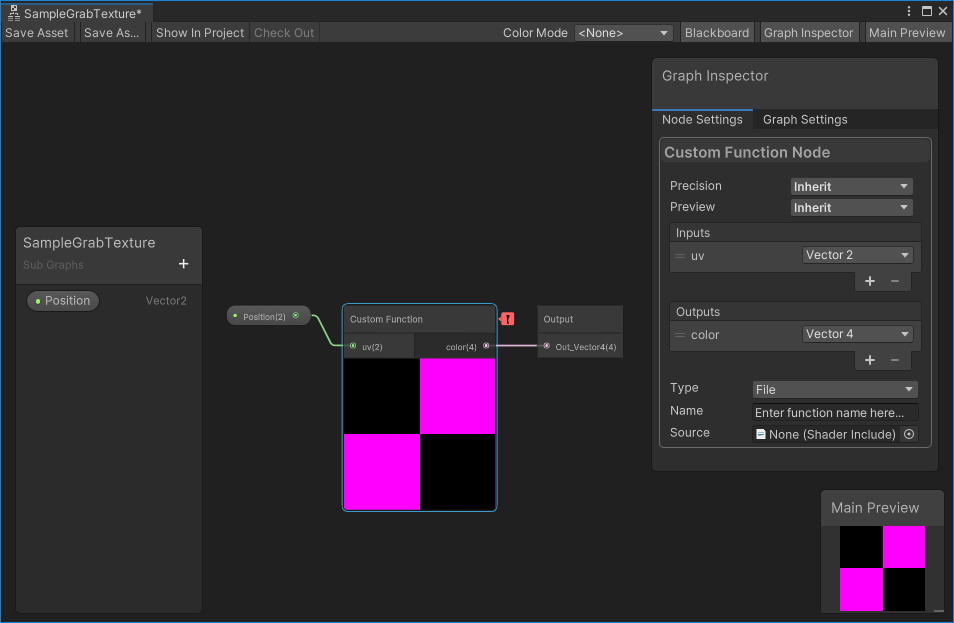954x623 pixels.
Task: Switch to the Node Settings tab
Action: pos(702,120)
